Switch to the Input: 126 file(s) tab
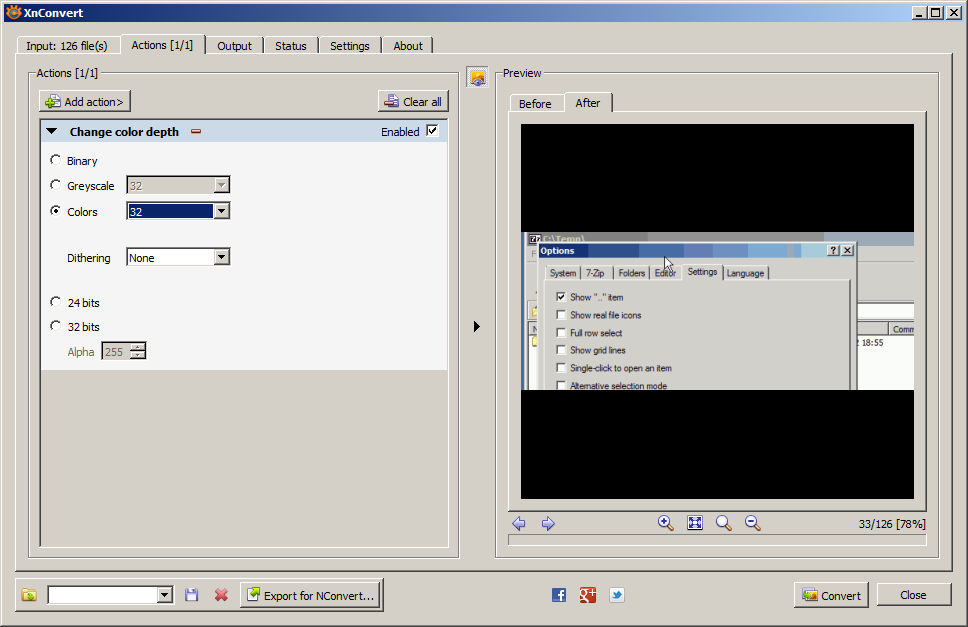 point(67,46)
